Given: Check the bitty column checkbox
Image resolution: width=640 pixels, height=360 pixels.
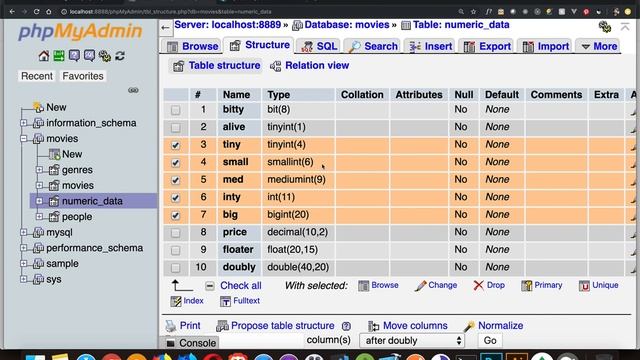Looking at the screenshot, I should click(176, 110).
